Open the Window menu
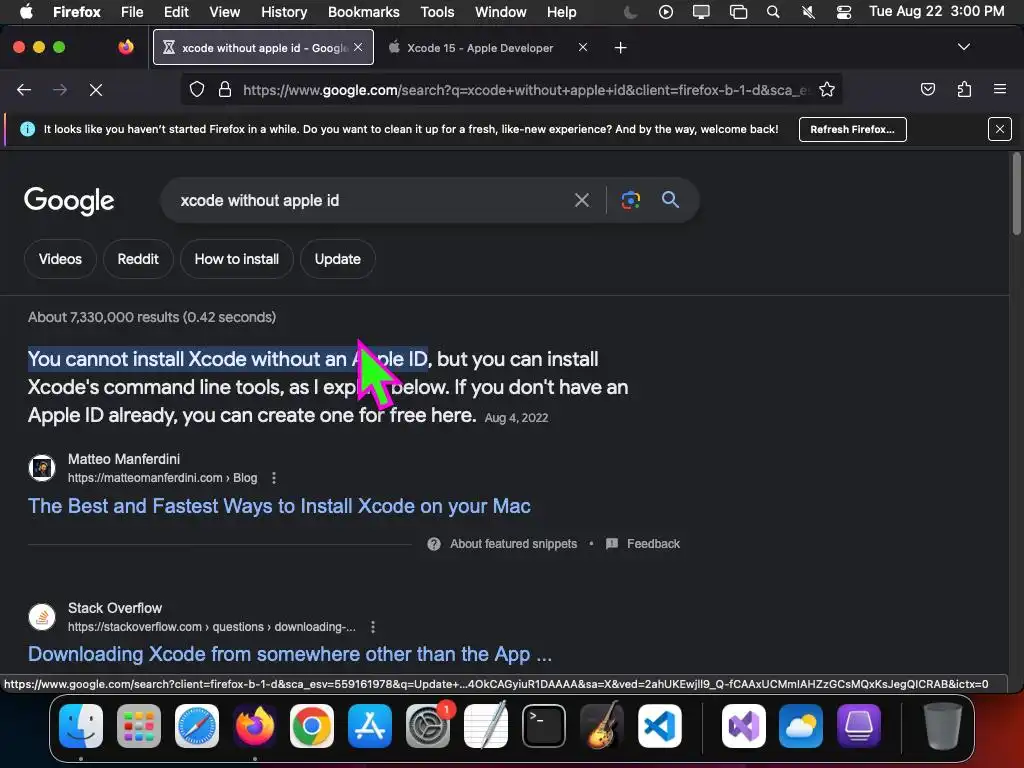Viewport: 1024px width, 768px height. (500, 12)
